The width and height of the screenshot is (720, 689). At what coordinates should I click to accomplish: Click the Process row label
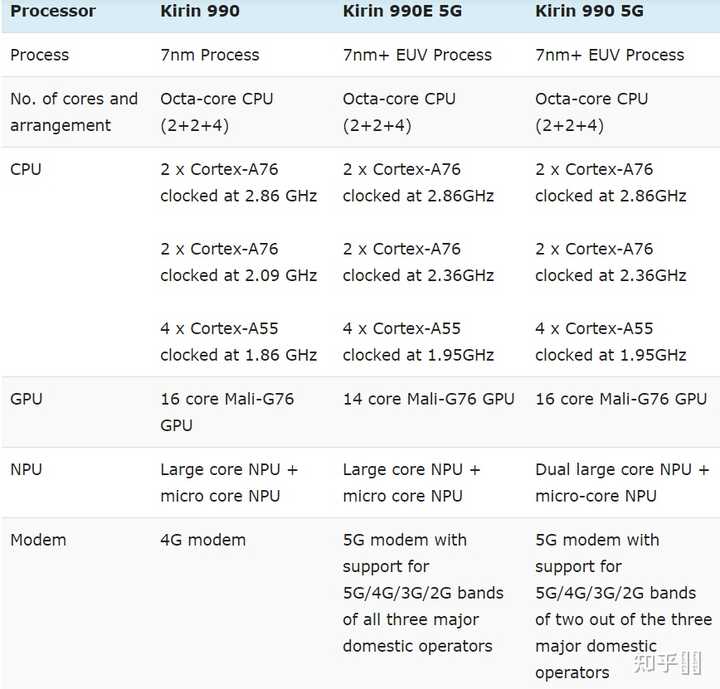click(39, 55)
